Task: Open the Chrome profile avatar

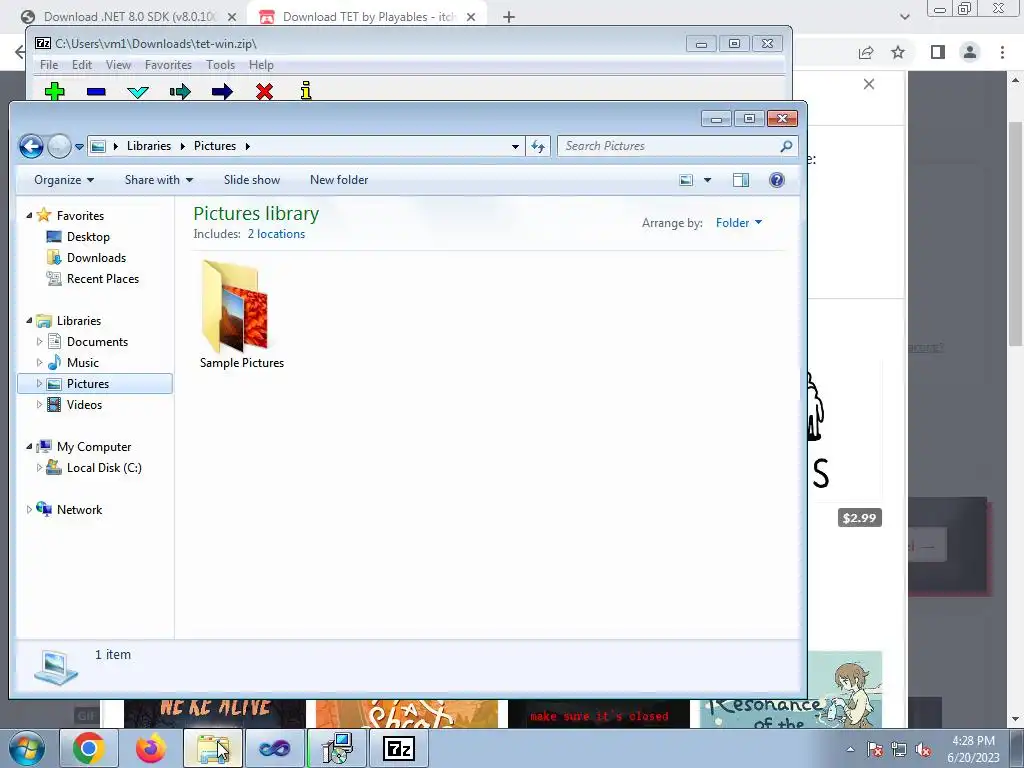Action: pyautogui.click(x=970, y=52)
